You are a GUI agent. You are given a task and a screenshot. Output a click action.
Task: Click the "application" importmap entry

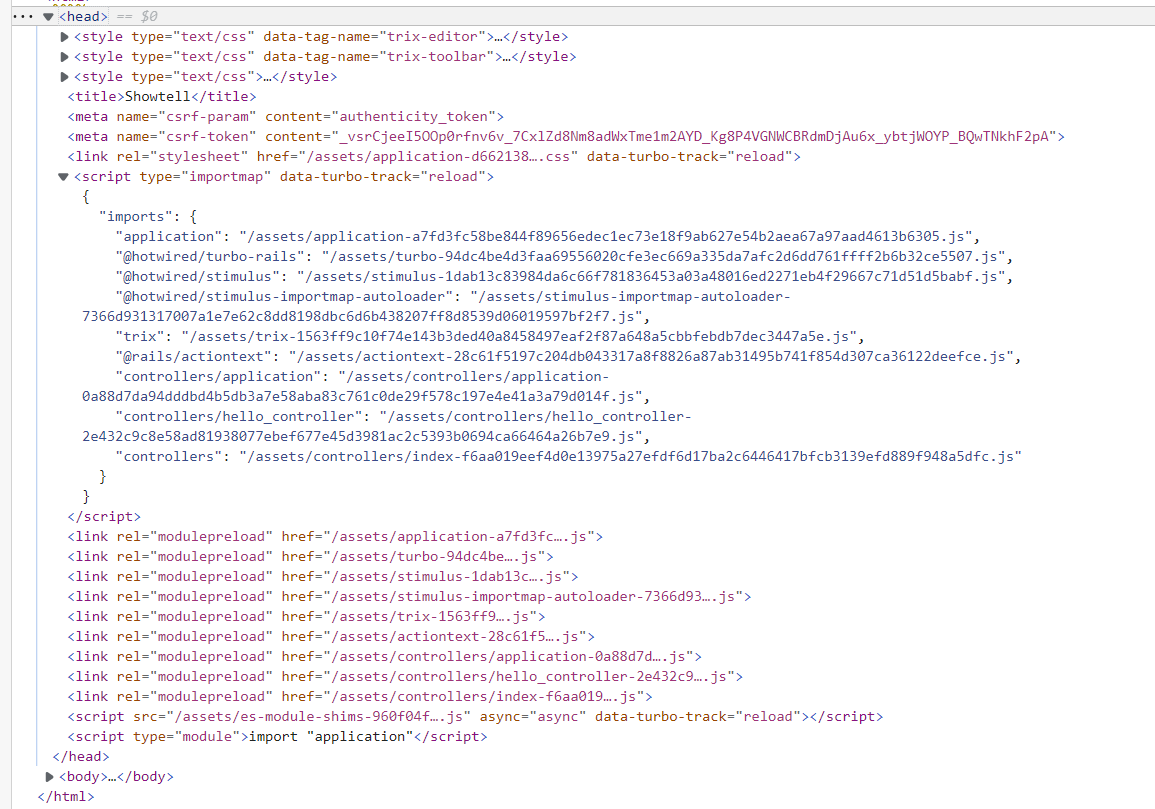[x=547, y=237]
